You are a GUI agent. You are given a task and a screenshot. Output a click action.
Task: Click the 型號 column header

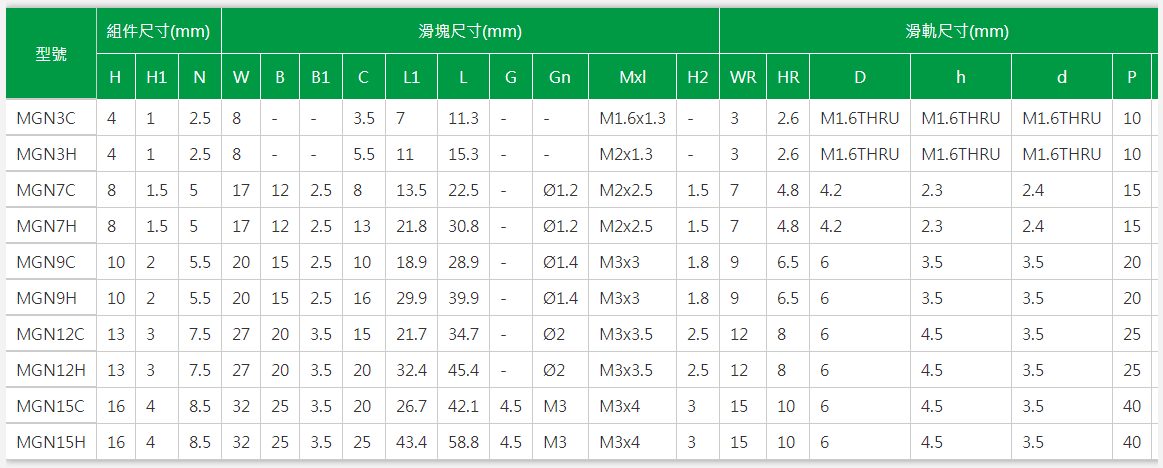pos(51,53)
